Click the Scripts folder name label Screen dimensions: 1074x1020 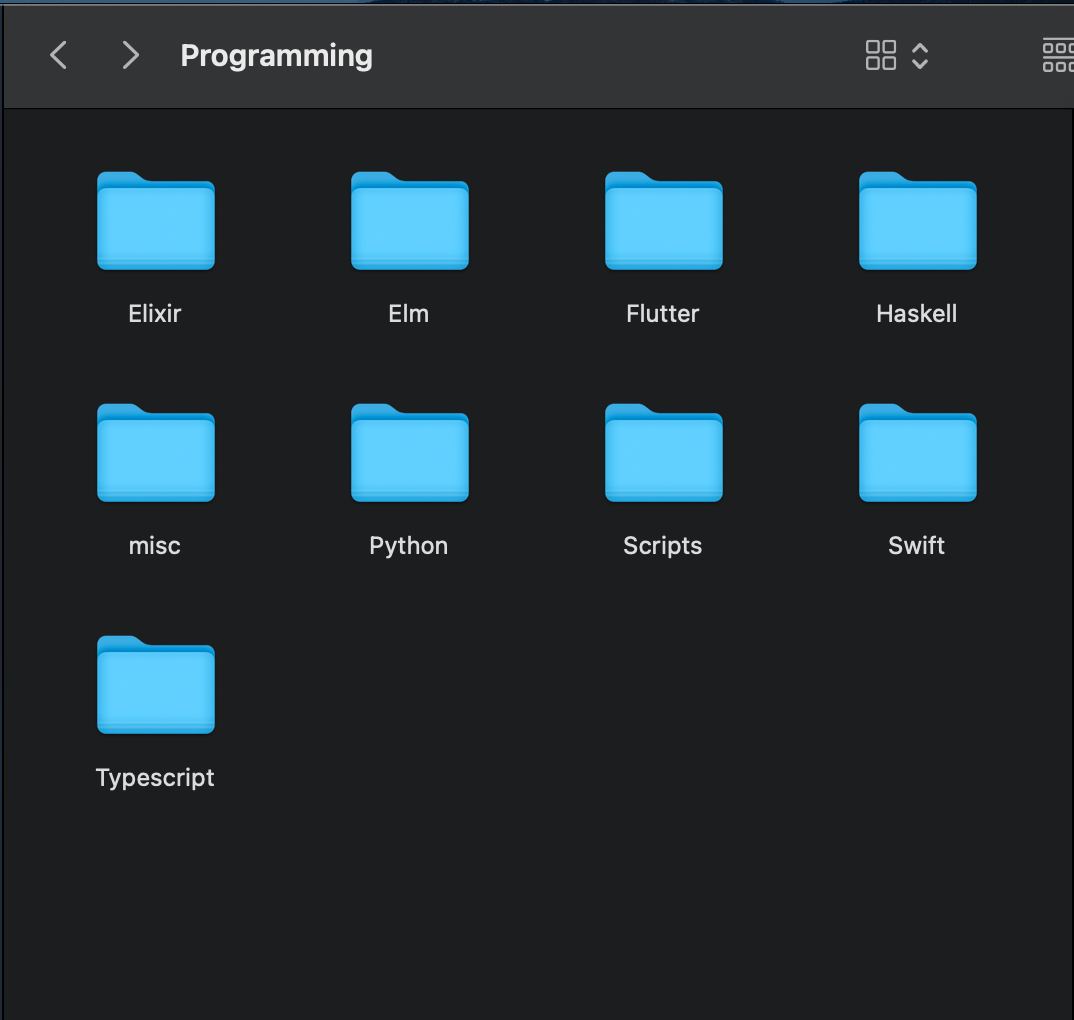[662, 546]
